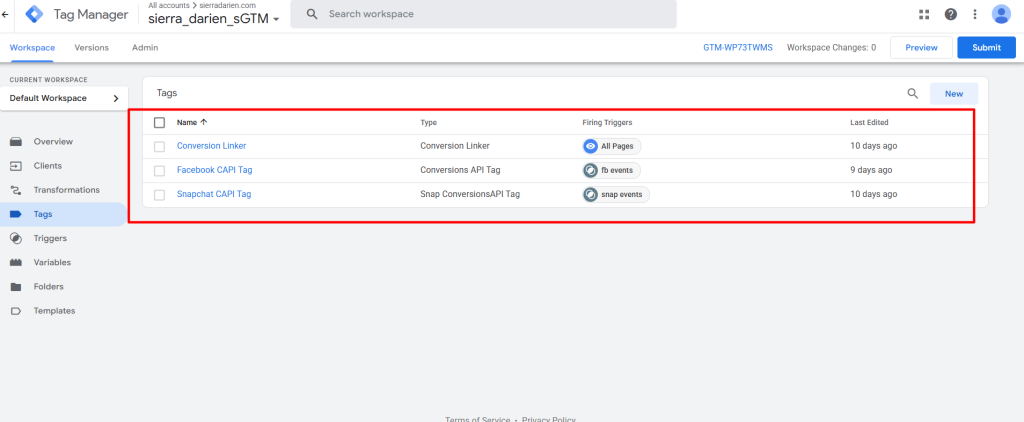Click the Variables sidebar icon
Viewport: 1024px width, 422px height.
pyautogui.click(x=16, y=263)
